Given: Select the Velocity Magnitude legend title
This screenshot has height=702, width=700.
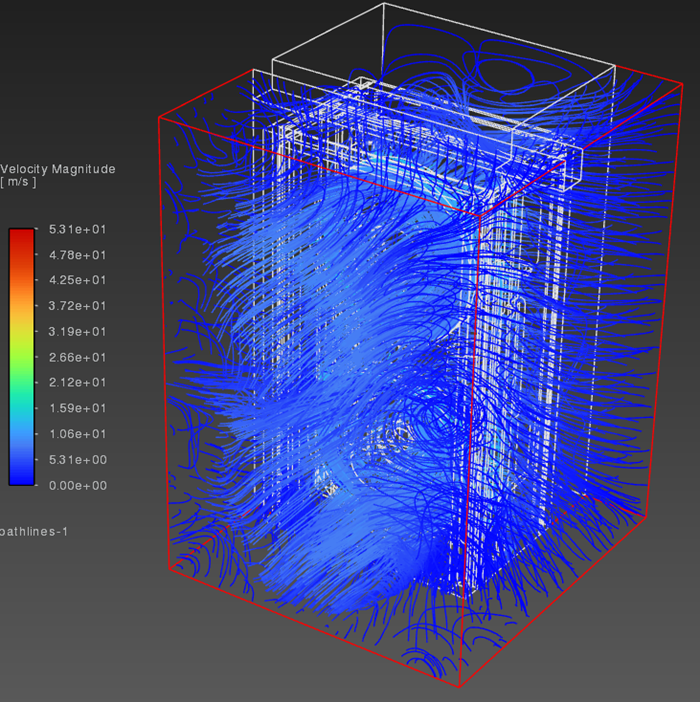Looking at the screenshot, I should [57, 169].
